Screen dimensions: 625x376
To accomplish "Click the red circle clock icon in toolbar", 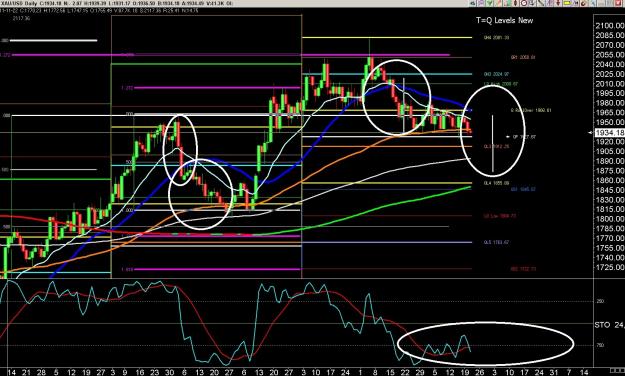I will coord(524,3).
